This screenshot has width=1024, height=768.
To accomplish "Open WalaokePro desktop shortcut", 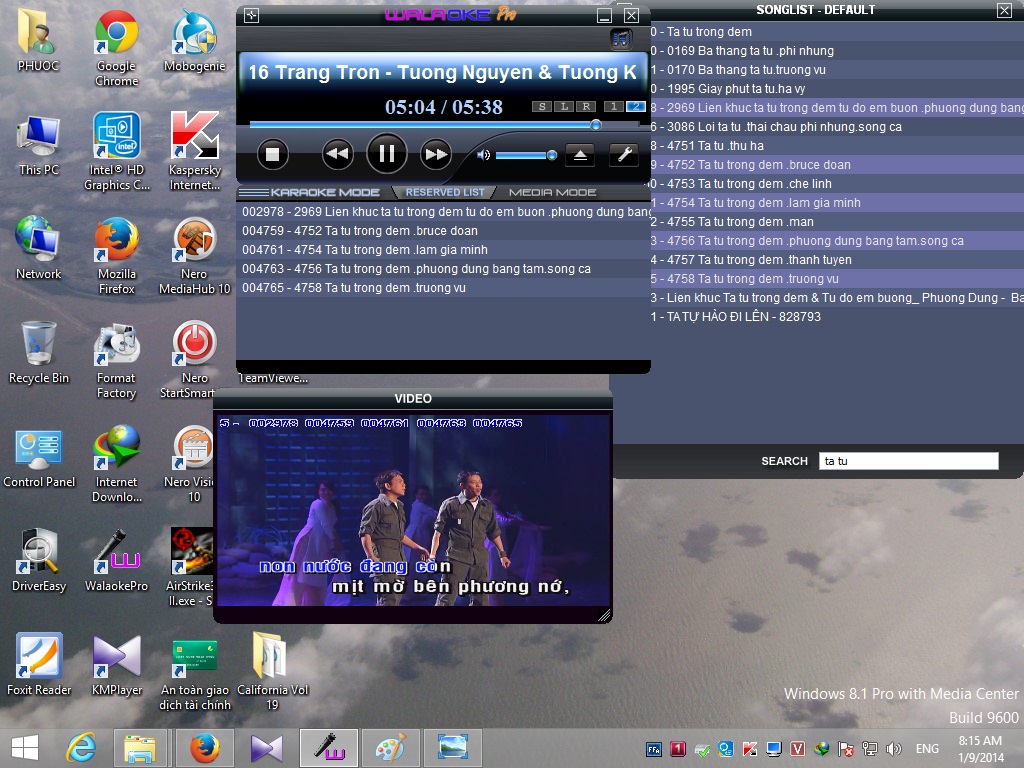I will (x=116, y=560).
